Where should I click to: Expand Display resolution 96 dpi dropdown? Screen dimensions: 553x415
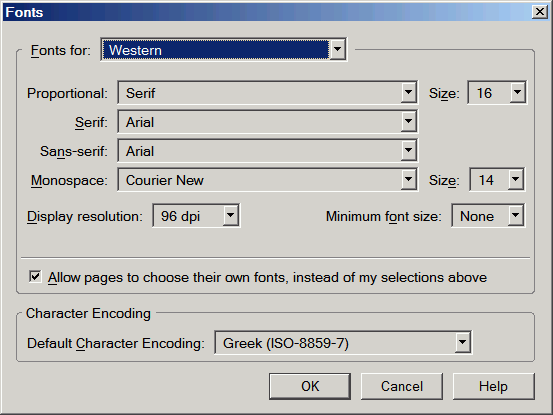click(196, 215)
